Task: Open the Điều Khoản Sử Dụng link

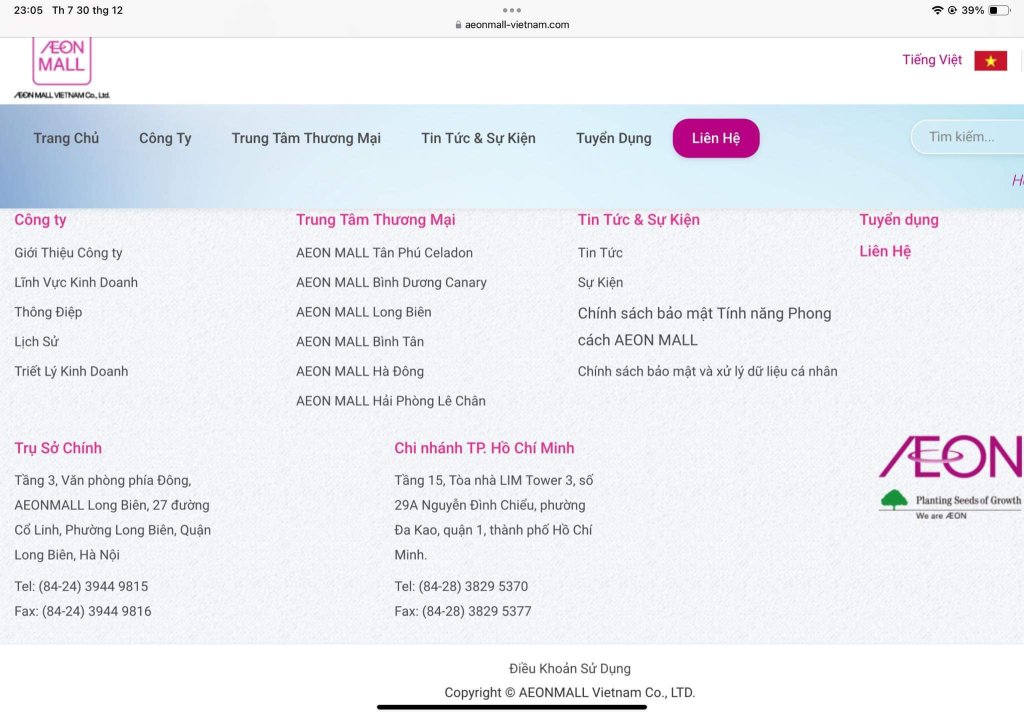Action: pyautogui.click(x=570, y=669)
